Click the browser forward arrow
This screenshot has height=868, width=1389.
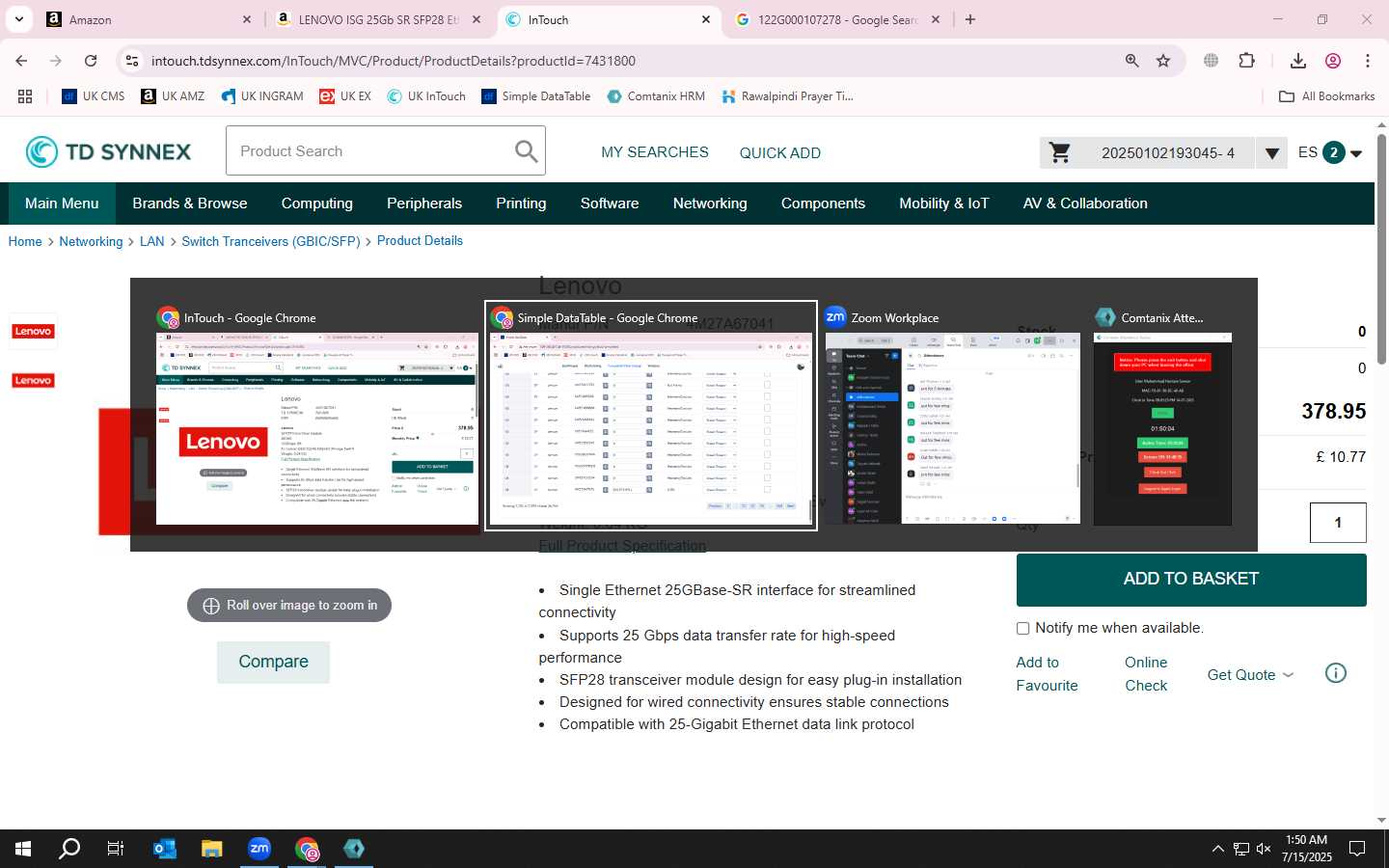click(56, 61)
